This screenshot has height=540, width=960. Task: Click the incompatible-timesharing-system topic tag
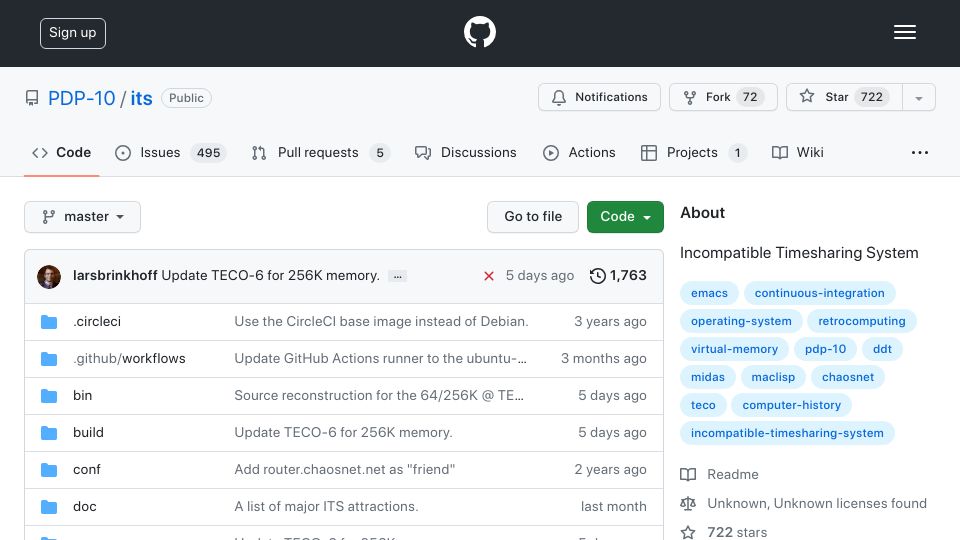[x=787, y=433]
